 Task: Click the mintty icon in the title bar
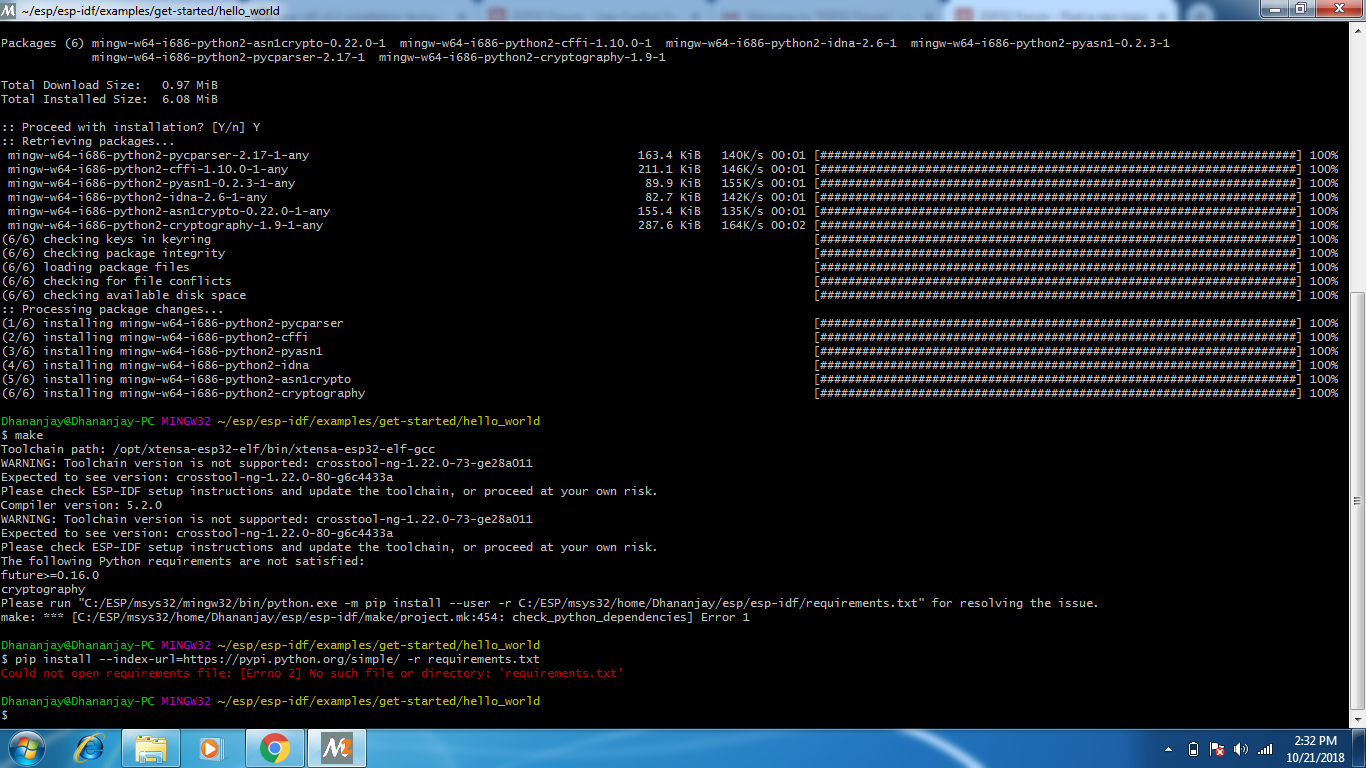9,10
